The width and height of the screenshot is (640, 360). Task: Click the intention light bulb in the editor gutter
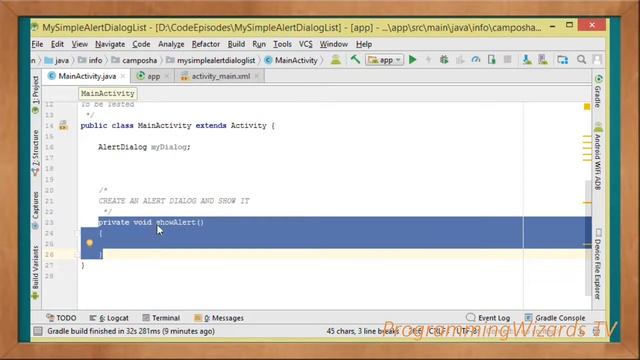[90, 243]
